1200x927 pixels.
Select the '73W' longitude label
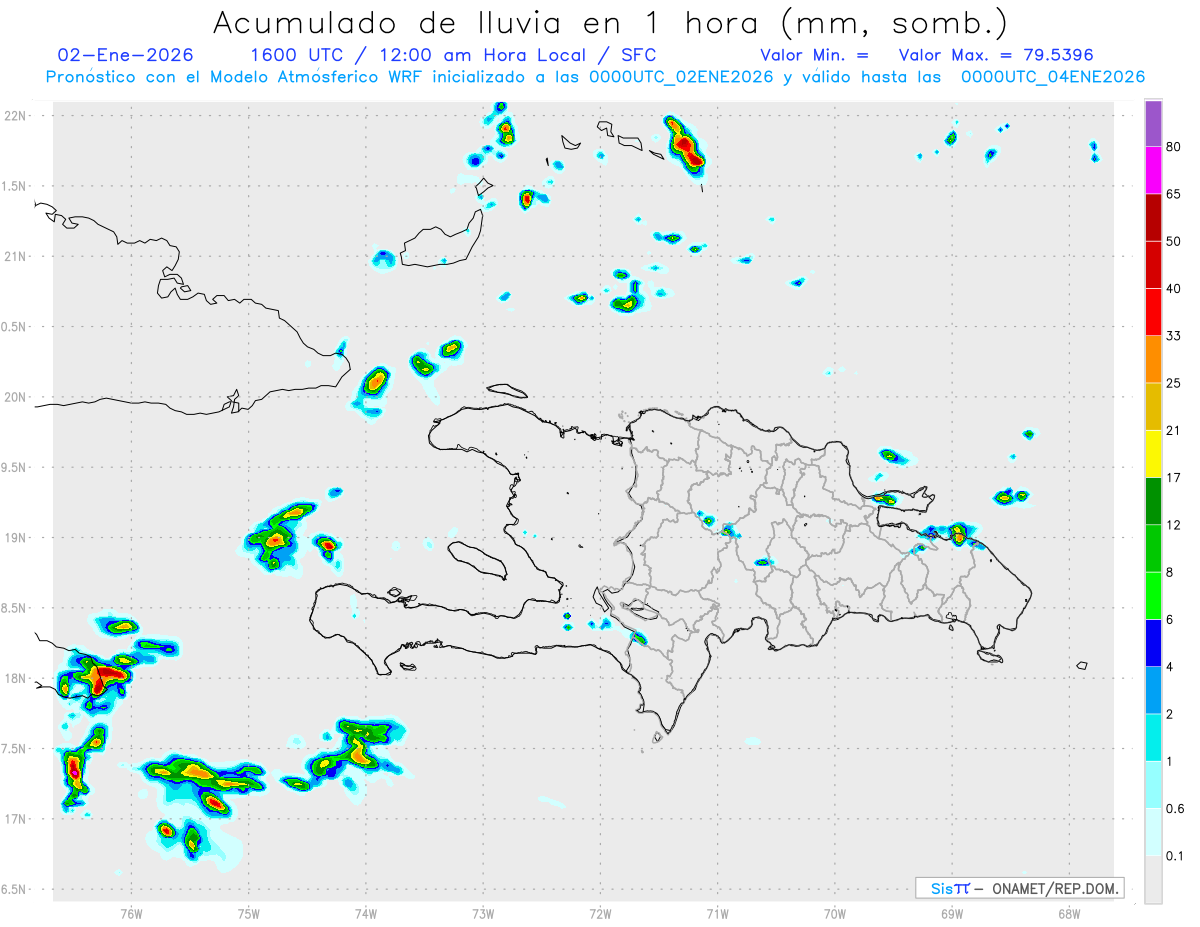pyautogui.click(x=483, y=913)
